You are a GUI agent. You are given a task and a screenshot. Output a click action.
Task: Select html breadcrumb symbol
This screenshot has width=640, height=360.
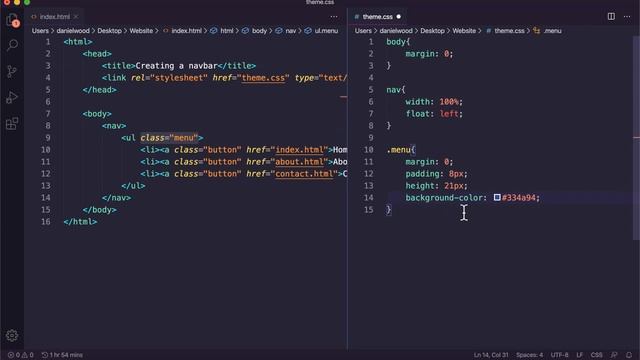tap(223, 31)
